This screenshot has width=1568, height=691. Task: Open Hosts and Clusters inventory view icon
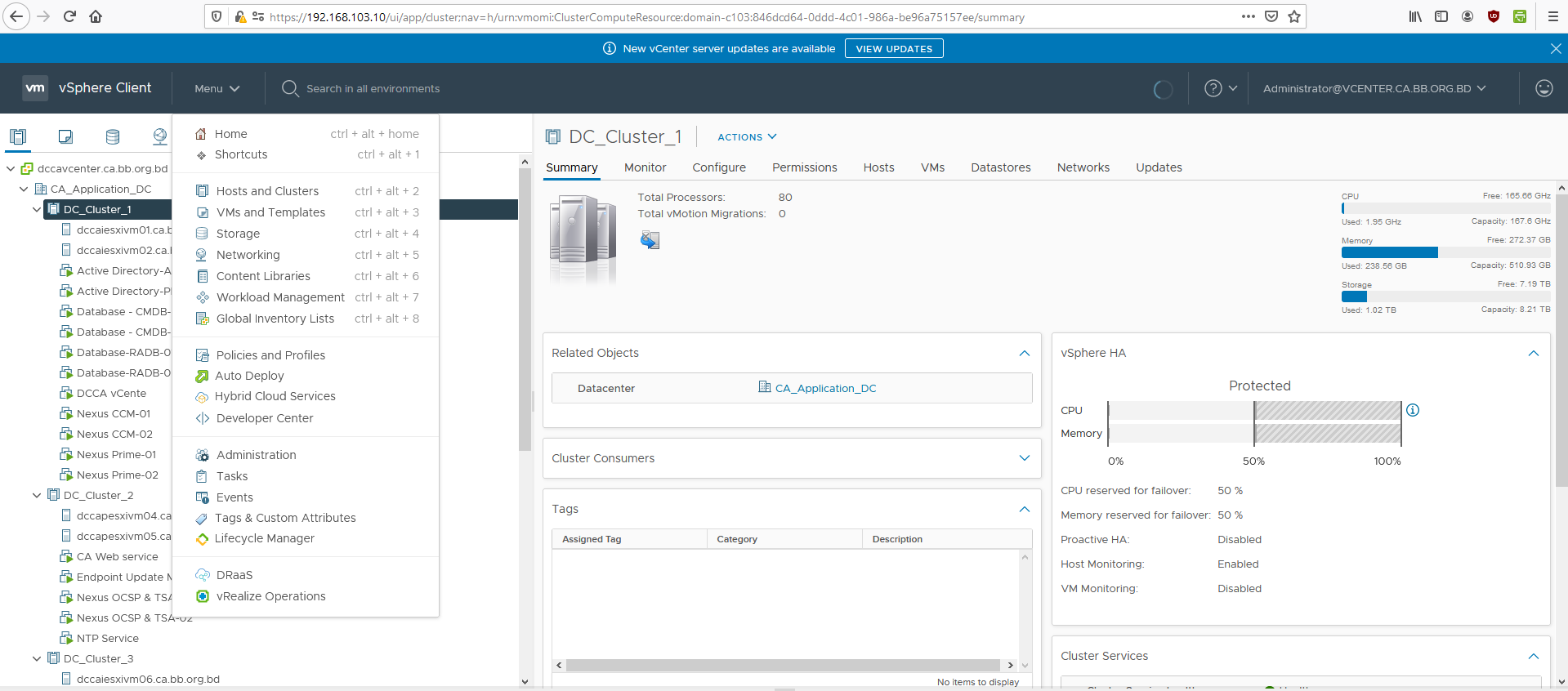pyautogui.click(x=18, y=136)
